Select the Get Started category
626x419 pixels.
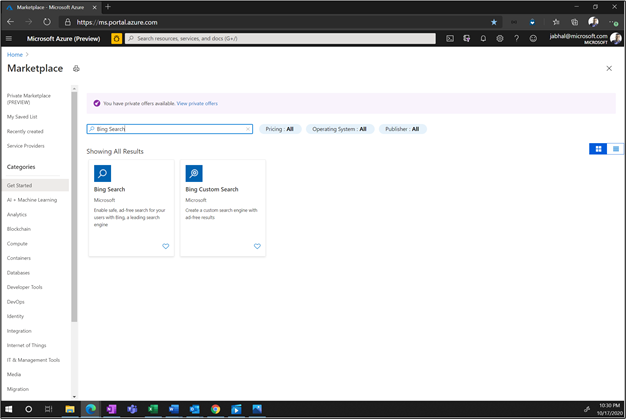[x=35, y=185]
